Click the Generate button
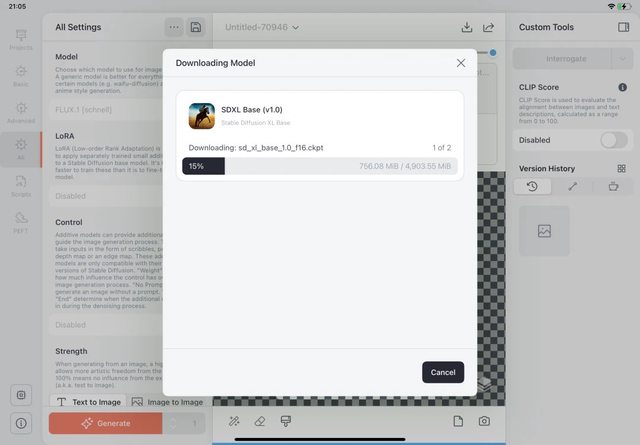This screenshot has width=640, height=445. click(105, 423)
